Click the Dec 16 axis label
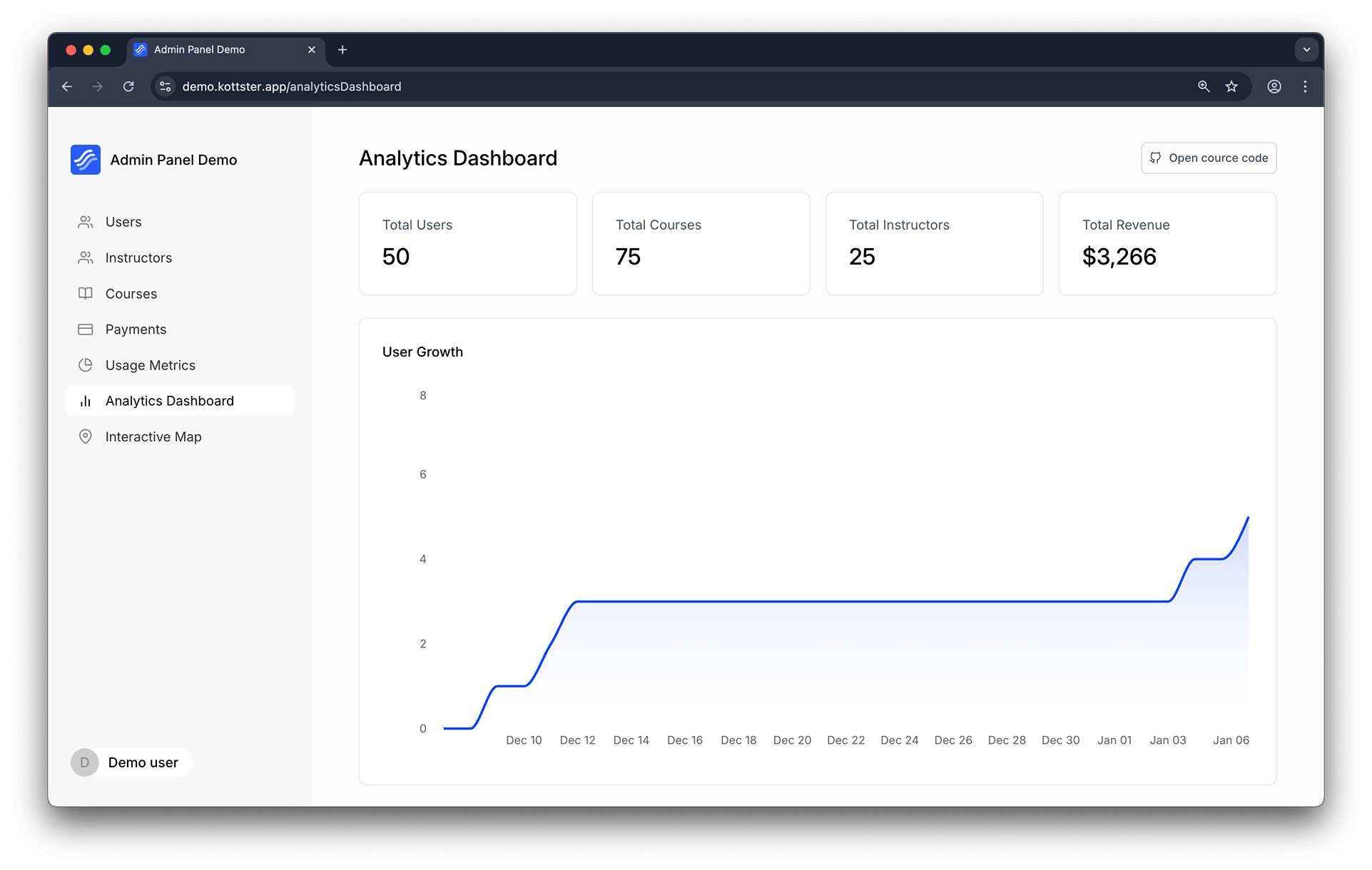This screenshot has width=1372, height=870. click(685, 740)
